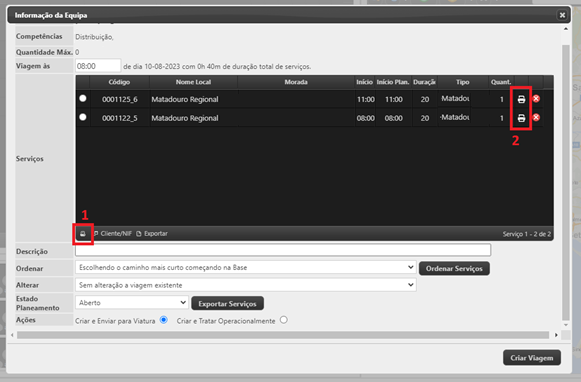Open the Estado Planeamento dropdown
This screenshot has width=581, height=382.
point(132,303)
